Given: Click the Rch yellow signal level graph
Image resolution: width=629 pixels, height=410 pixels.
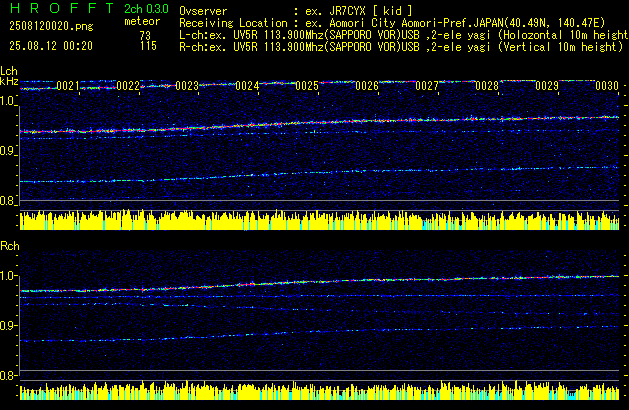Looking at the screenshot, I should coord(319,390).
